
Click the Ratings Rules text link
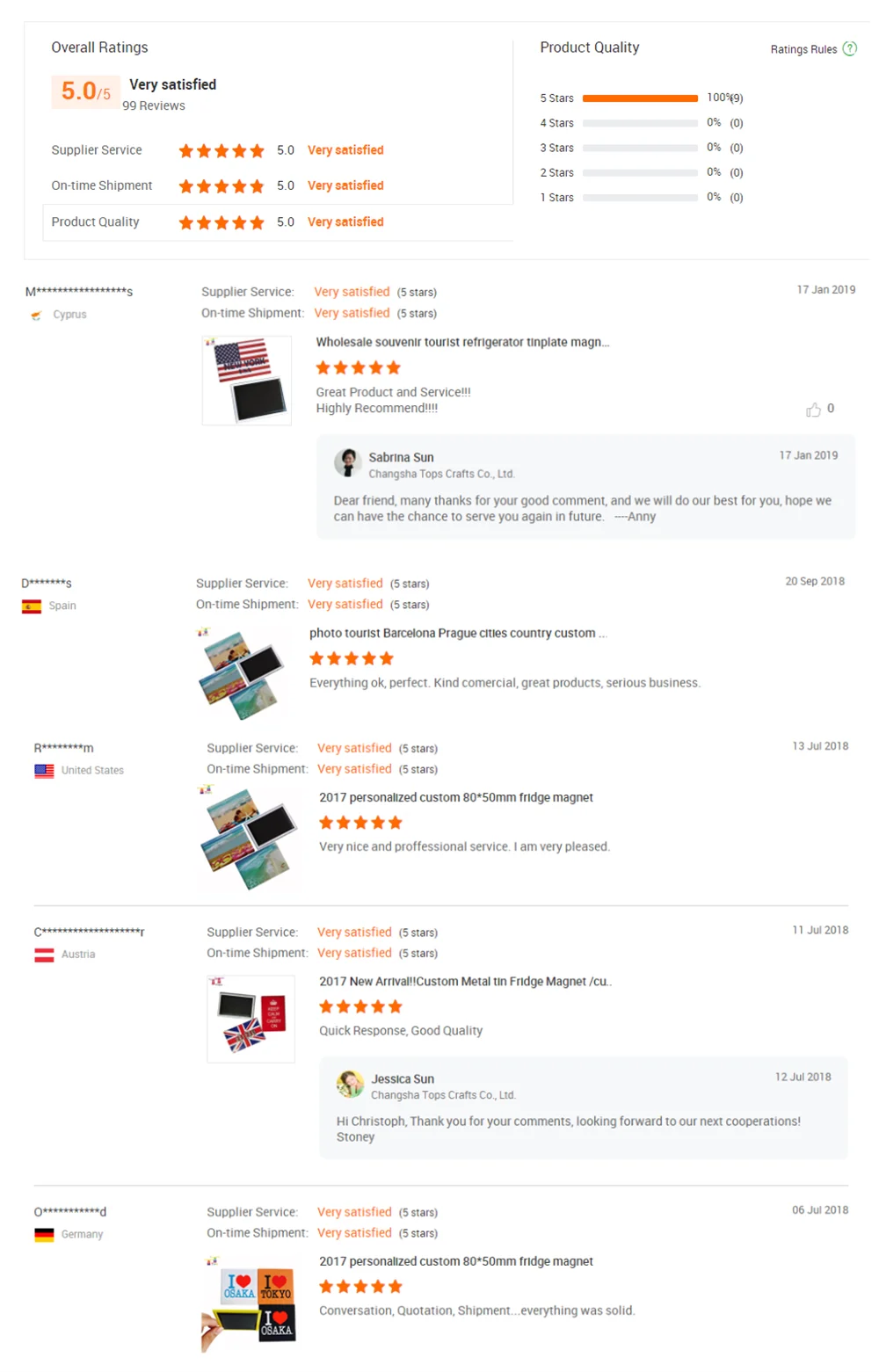point(803,49)
